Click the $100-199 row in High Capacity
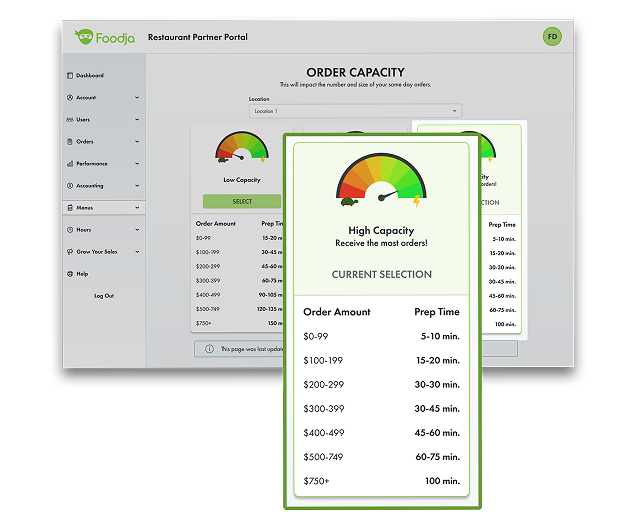Viewport: 642px width, 529px height. click(382, 361)
